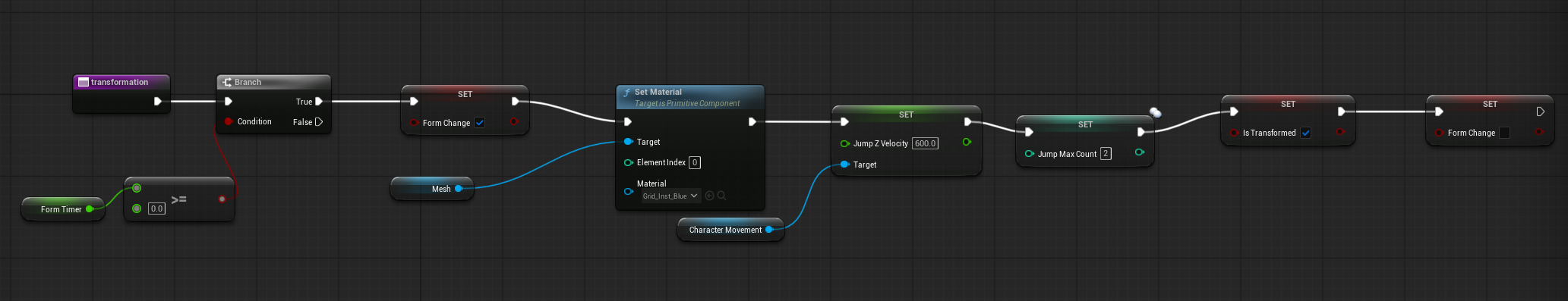Open the Grid_Inst_Blue material dropdown

[670, 196]
